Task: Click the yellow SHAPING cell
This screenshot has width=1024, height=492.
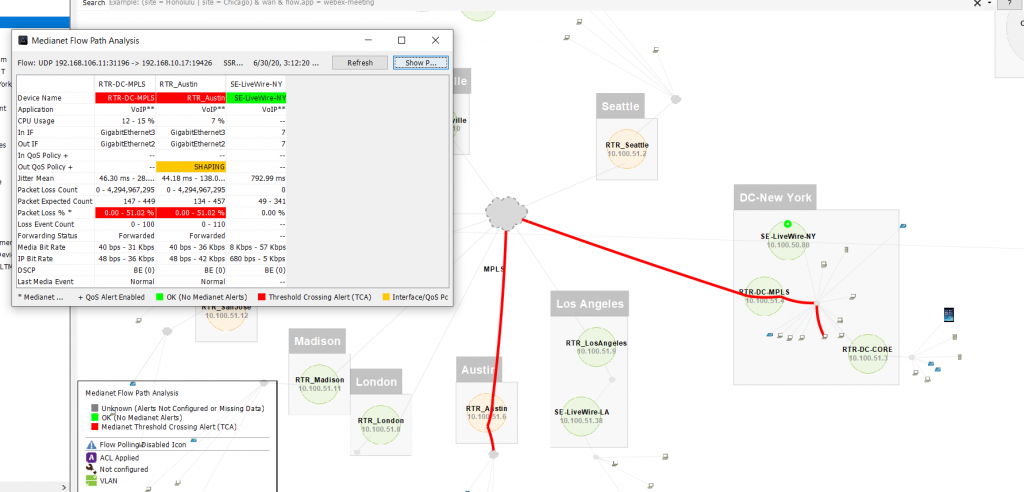Action: pos(191,167)
